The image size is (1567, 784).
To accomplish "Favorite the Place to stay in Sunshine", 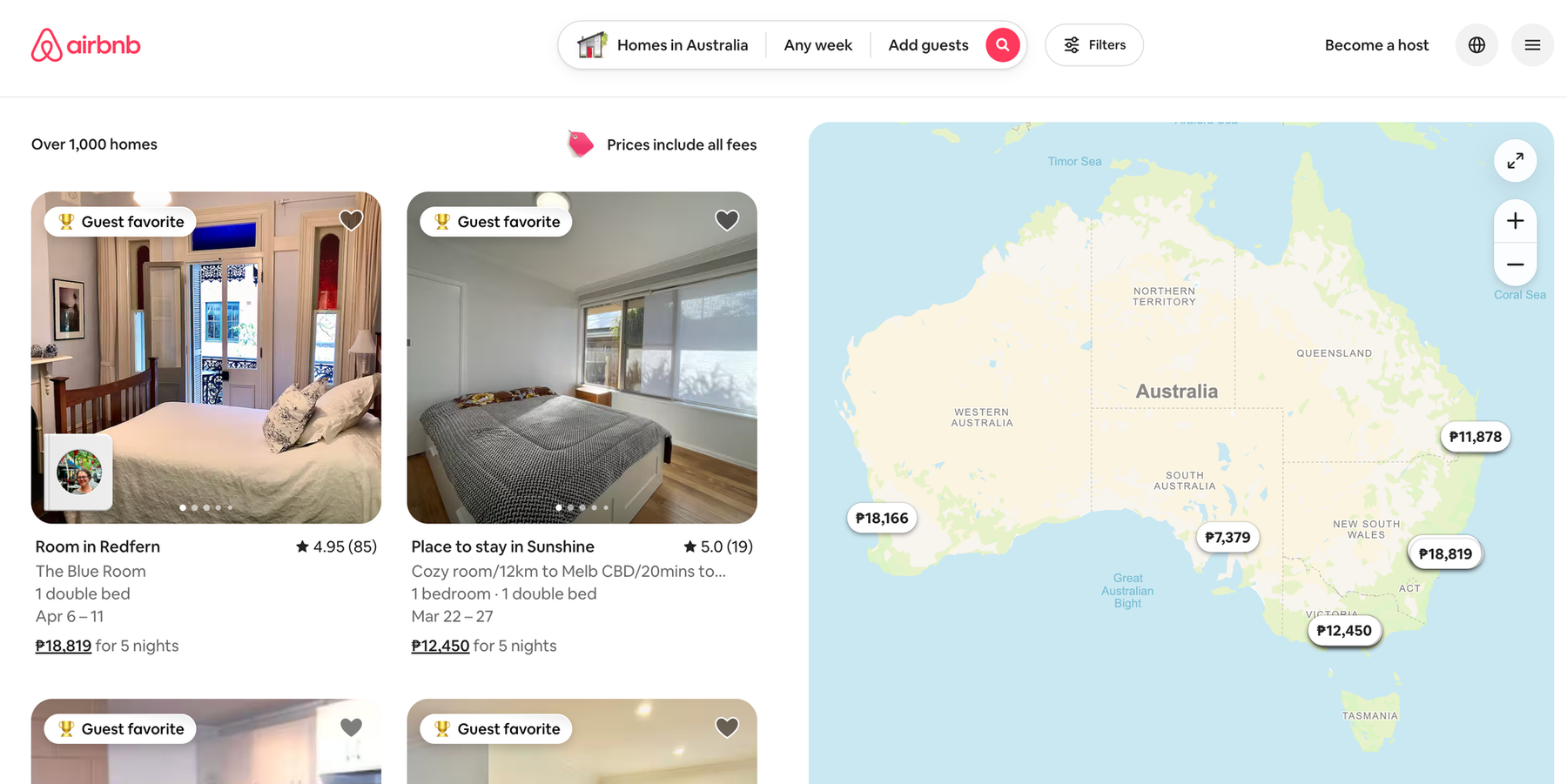I will click(x=727, y=220).
